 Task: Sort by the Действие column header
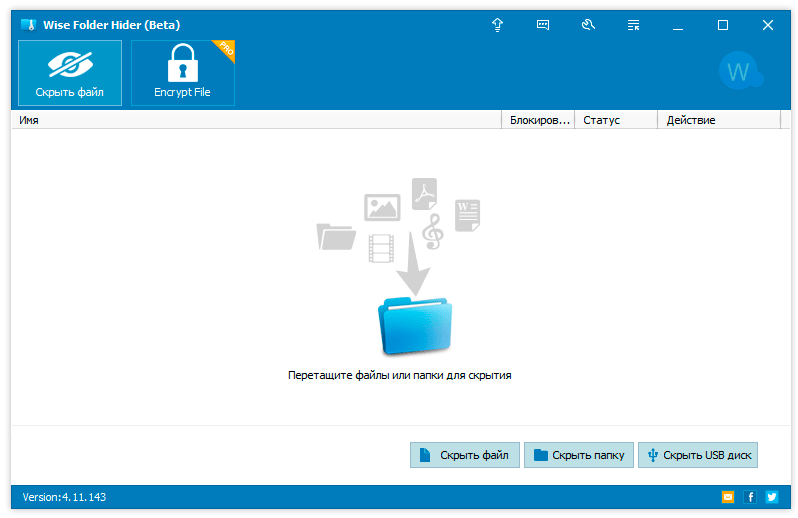point(719,120)
